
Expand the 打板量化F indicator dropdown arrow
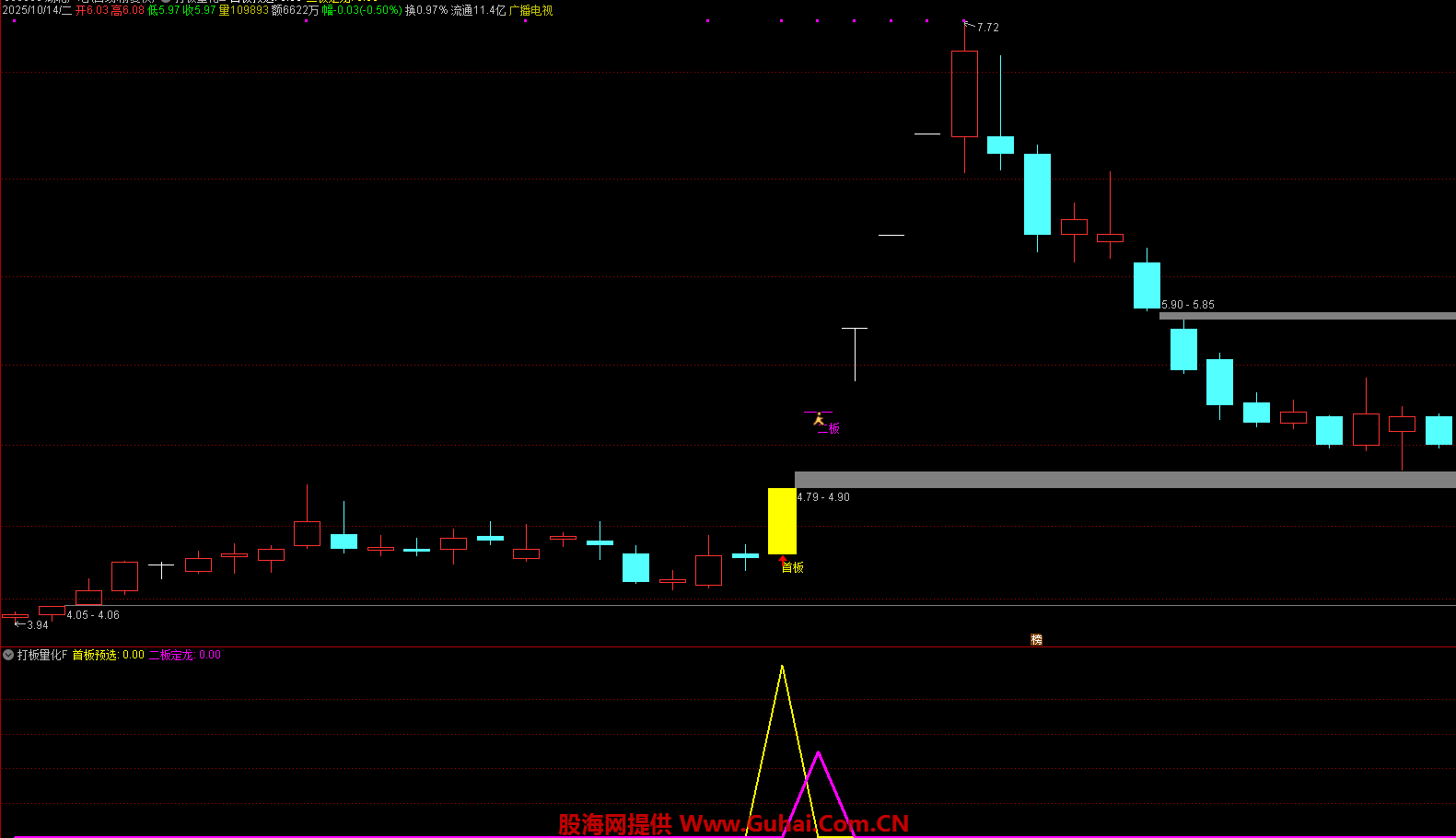(8, 655)
